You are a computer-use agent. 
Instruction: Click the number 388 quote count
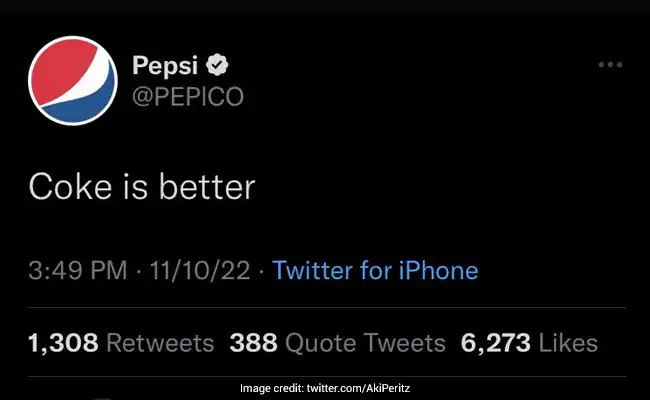tap(253, 343)
